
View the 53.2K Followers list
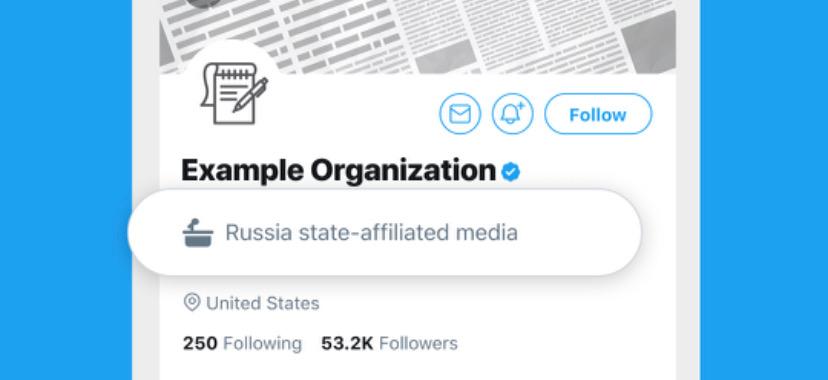389,344
